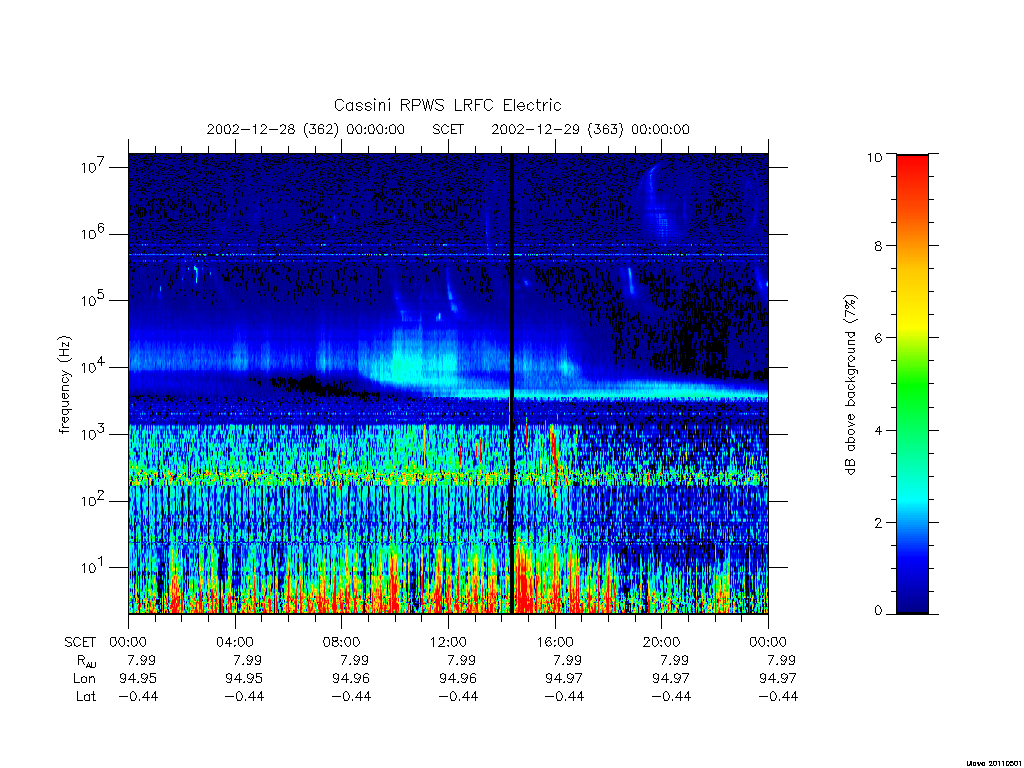Click the color bar value '6'
Image resolution: width=1024 pixels, height=768 pixels.
point(878,338)
